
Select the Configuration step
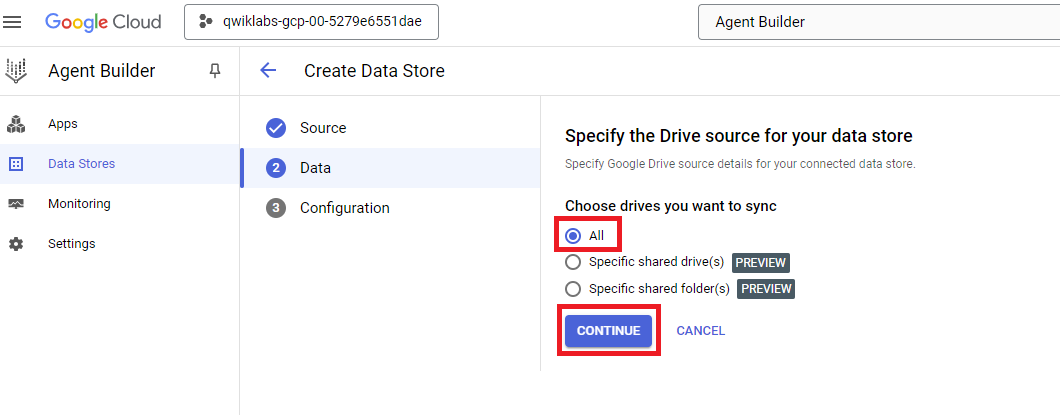pyautogui.click(x=344, y=208)
